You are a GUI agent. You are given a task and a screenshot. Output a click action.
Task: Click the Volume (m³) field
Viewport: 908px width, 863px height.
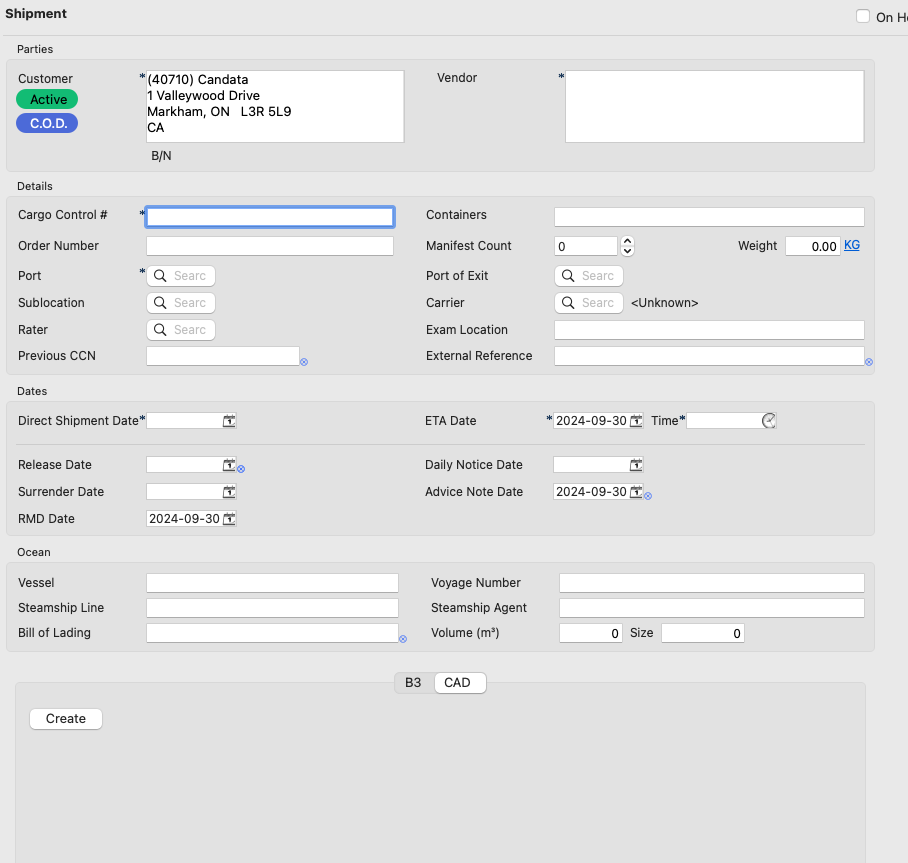coord(591,633)
